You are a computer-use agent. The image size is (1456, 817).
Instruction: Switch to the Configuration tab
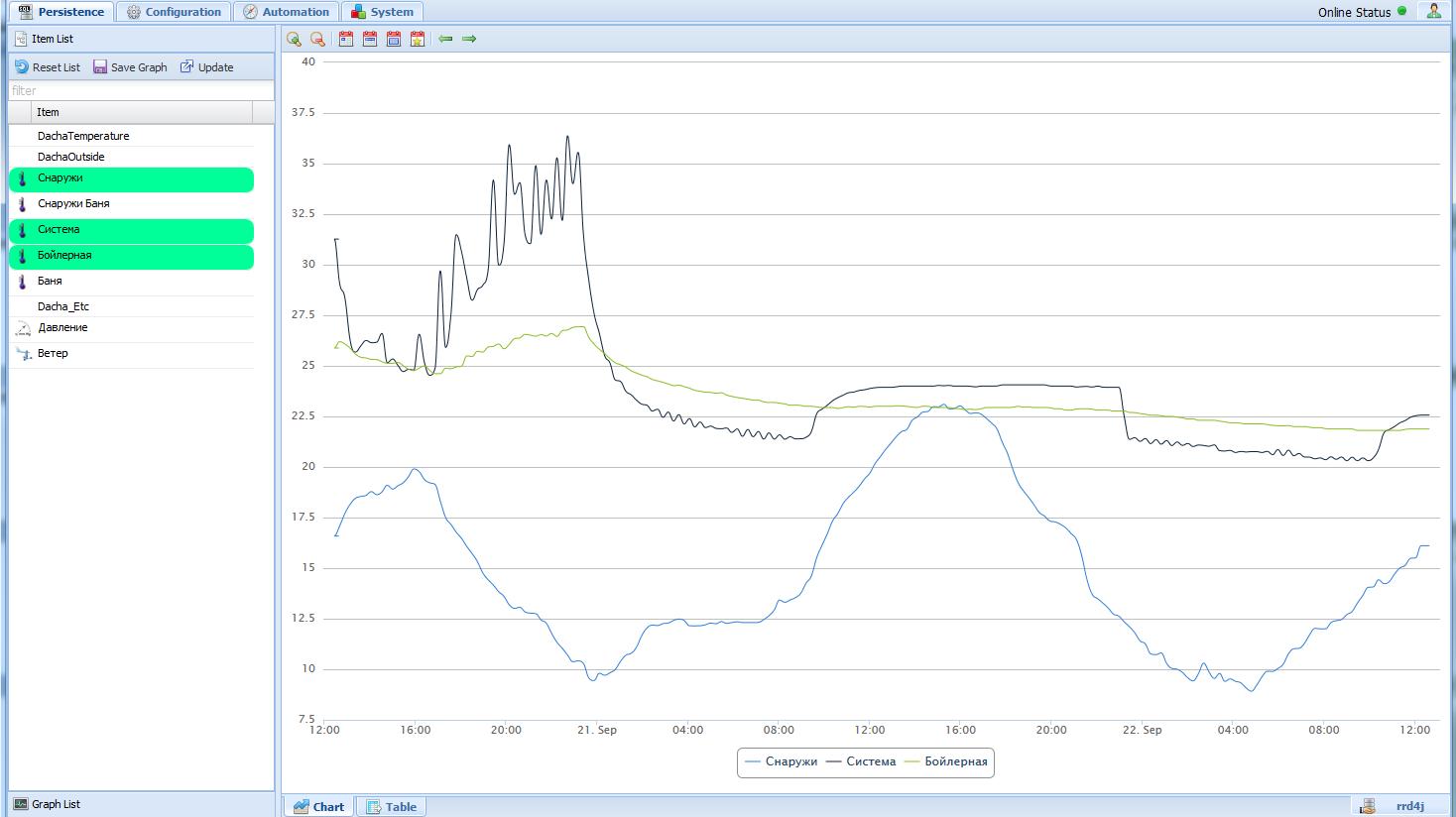pyautogui.click(x=174, y=12)
